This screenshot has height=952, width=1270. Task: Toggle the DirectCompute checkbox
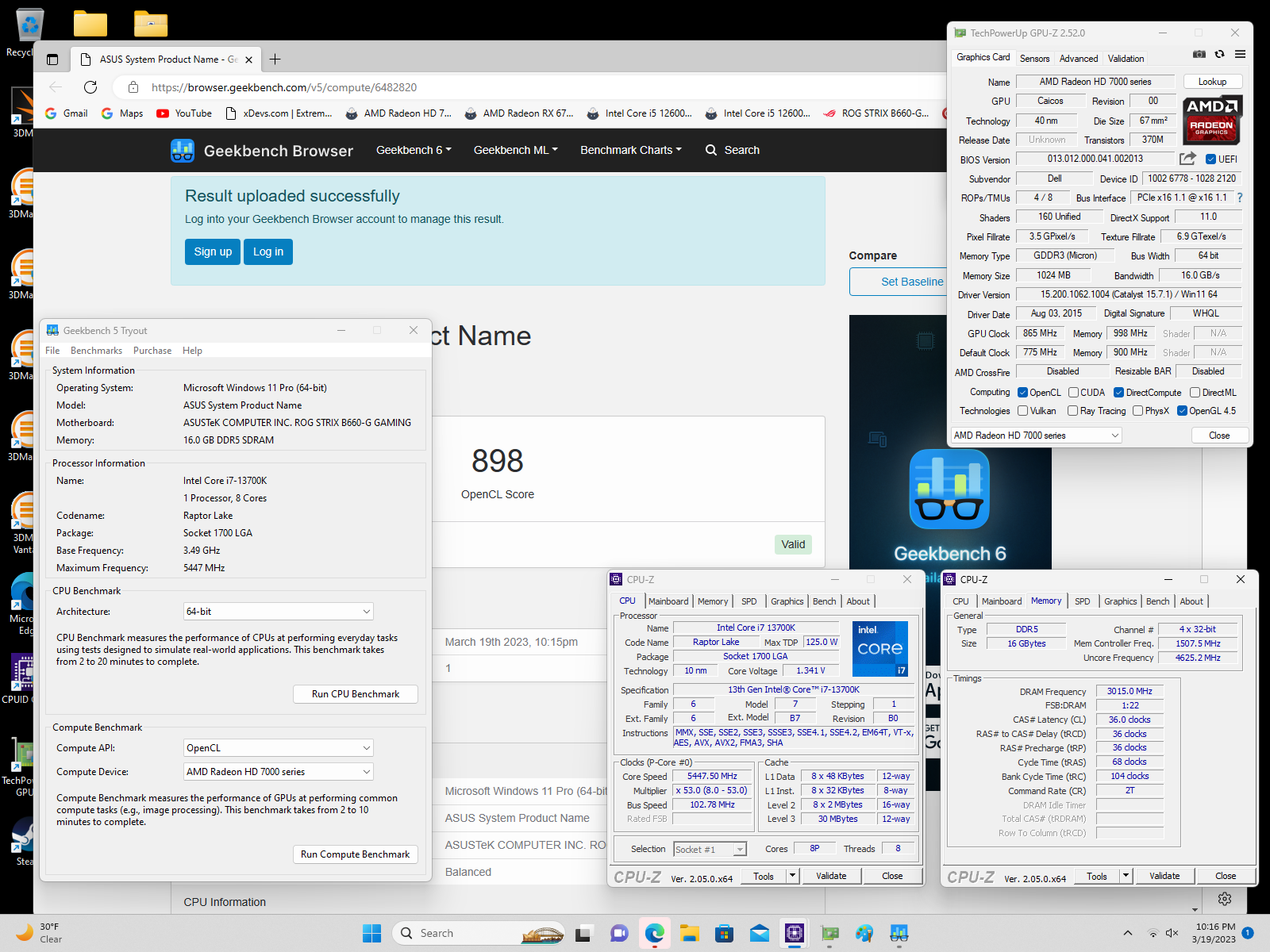pos(1118,393)
